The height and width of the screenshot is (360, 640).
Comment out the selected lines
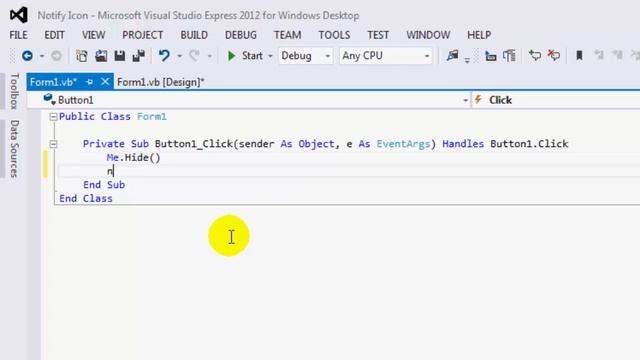(535, 56)
